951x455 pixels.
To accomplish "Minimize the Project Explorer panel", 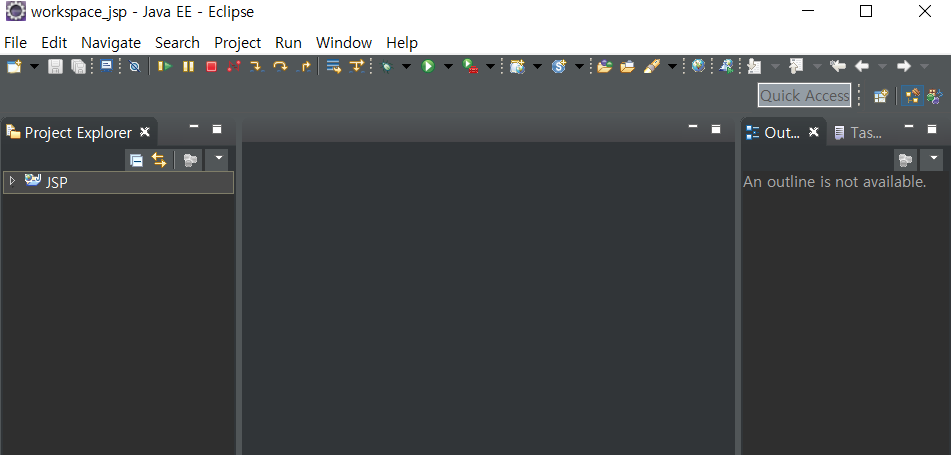I will pos(194,127).
